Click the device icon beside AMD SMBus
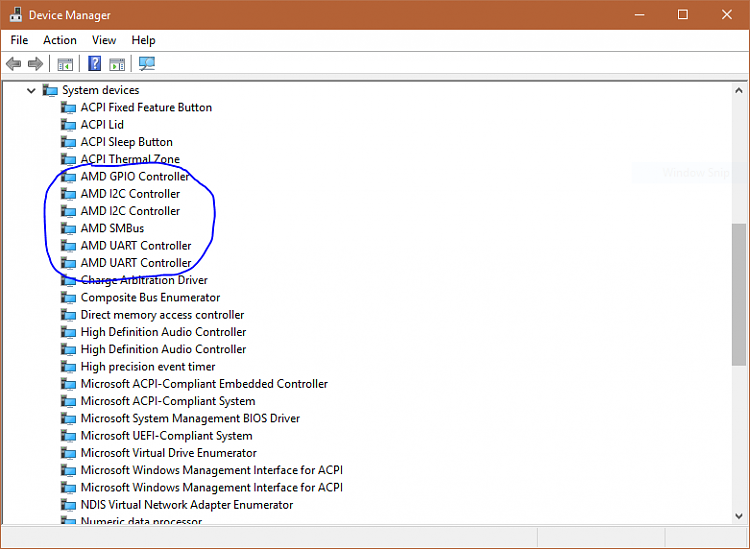 68,228
